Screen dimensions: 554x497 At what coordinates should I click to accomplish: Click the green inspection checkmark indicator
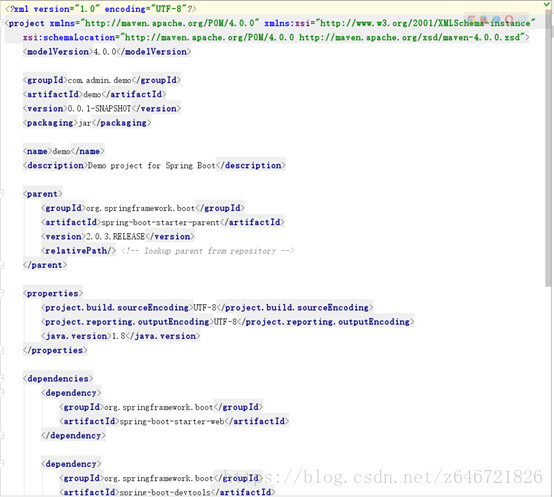(547, 5)
